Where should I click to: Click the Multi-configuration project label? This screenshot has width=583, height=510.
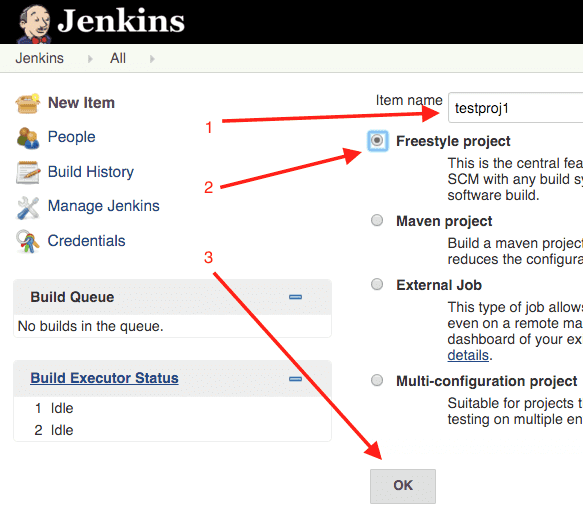pos(487,381)
